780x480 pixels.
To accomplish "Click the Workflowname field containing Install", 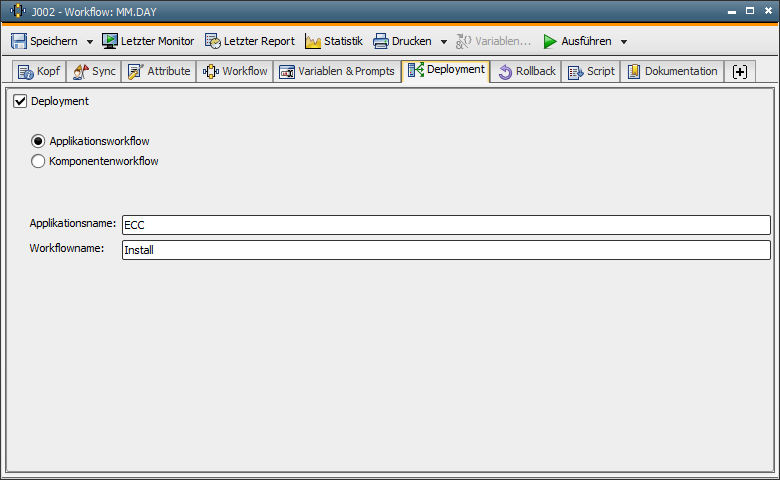I will coord(446,250).
